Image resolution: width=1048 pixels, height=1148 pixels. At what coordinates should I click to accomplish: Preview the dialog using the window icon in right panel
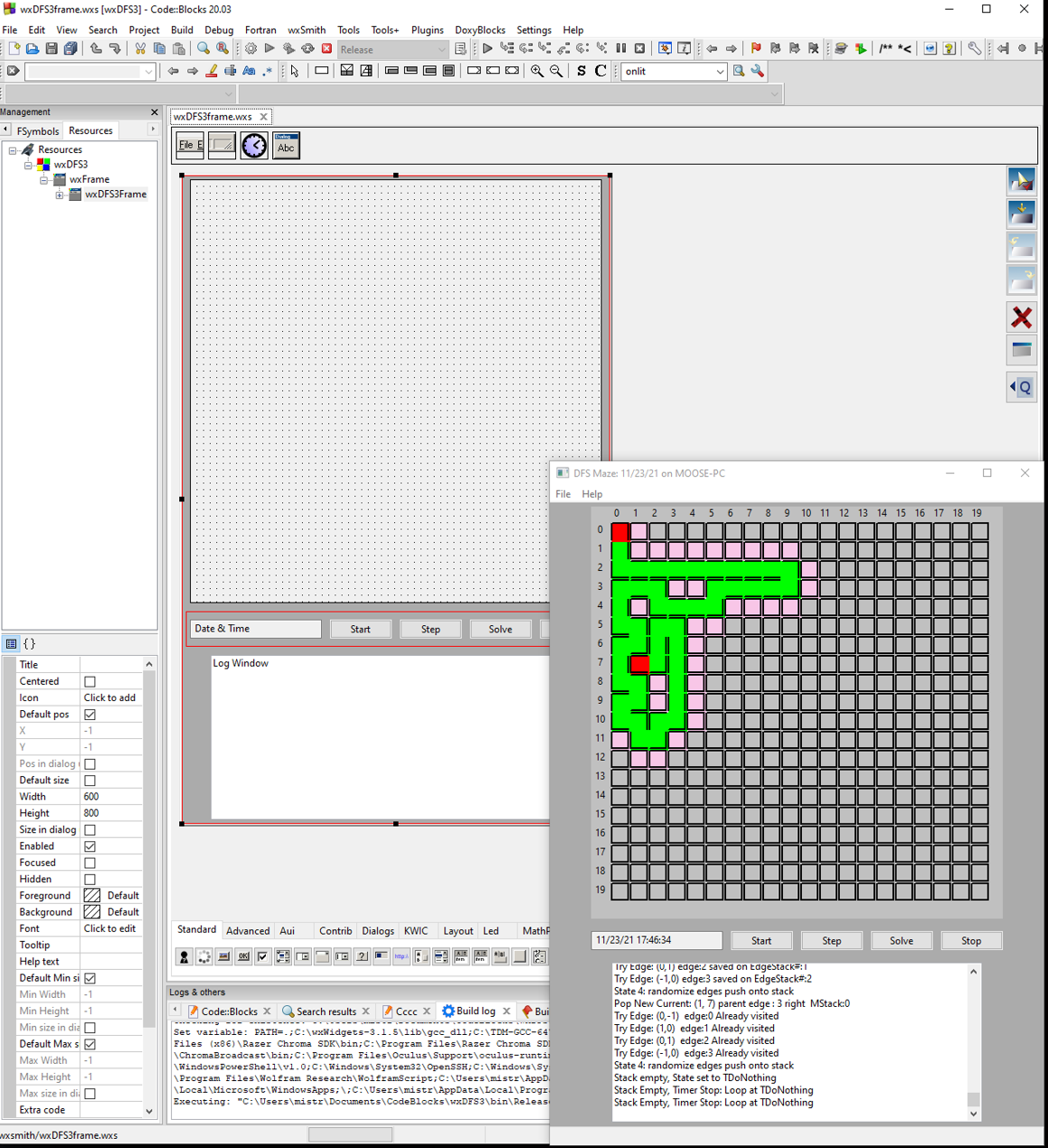pos(1021,350)
